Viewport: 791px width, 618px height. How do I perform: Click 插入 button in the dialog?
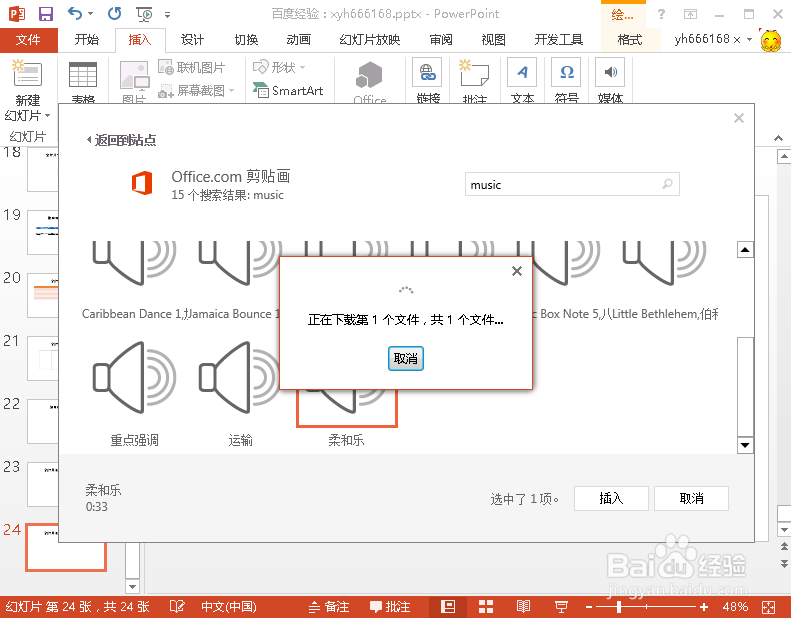tap(611, 498)
